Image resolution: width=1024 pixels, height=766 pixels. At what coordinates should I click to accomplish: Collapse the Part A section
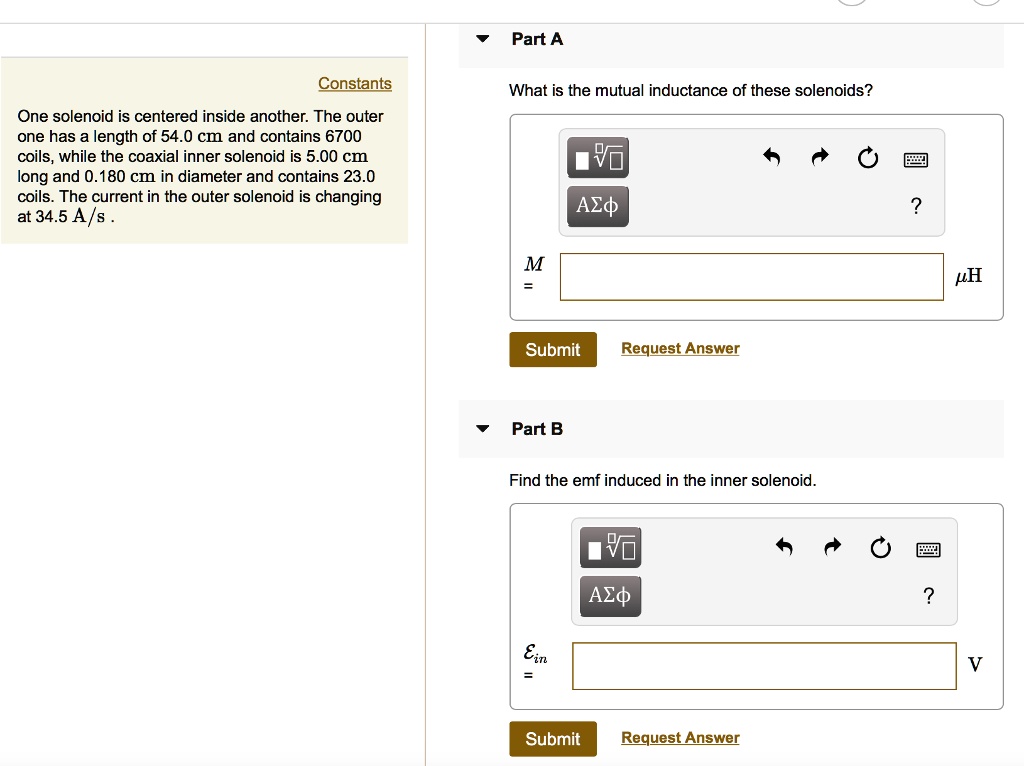(483, 39)
